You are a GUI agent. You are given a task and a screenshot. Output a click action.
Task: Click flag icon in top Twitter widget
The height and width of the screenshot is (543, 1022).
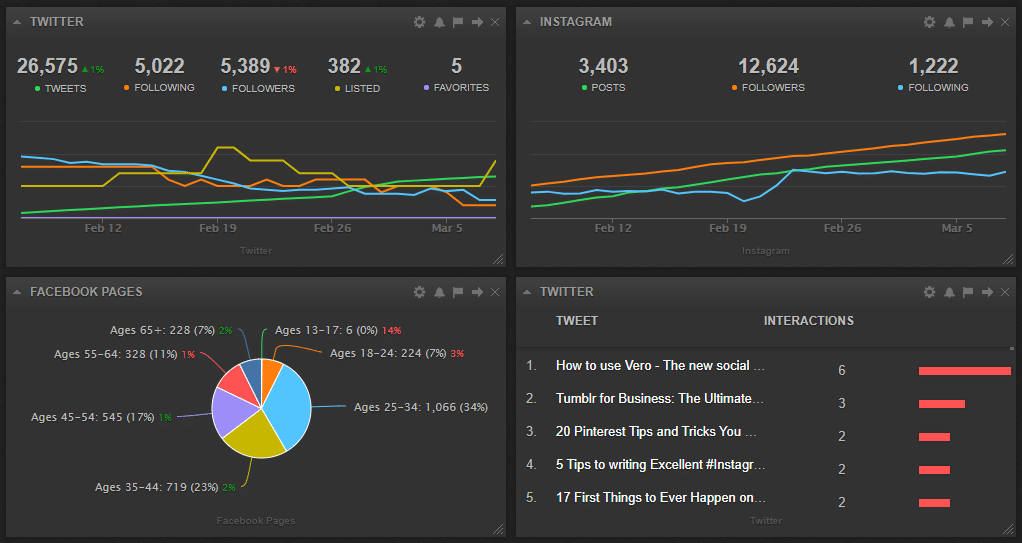click(458, 22)
